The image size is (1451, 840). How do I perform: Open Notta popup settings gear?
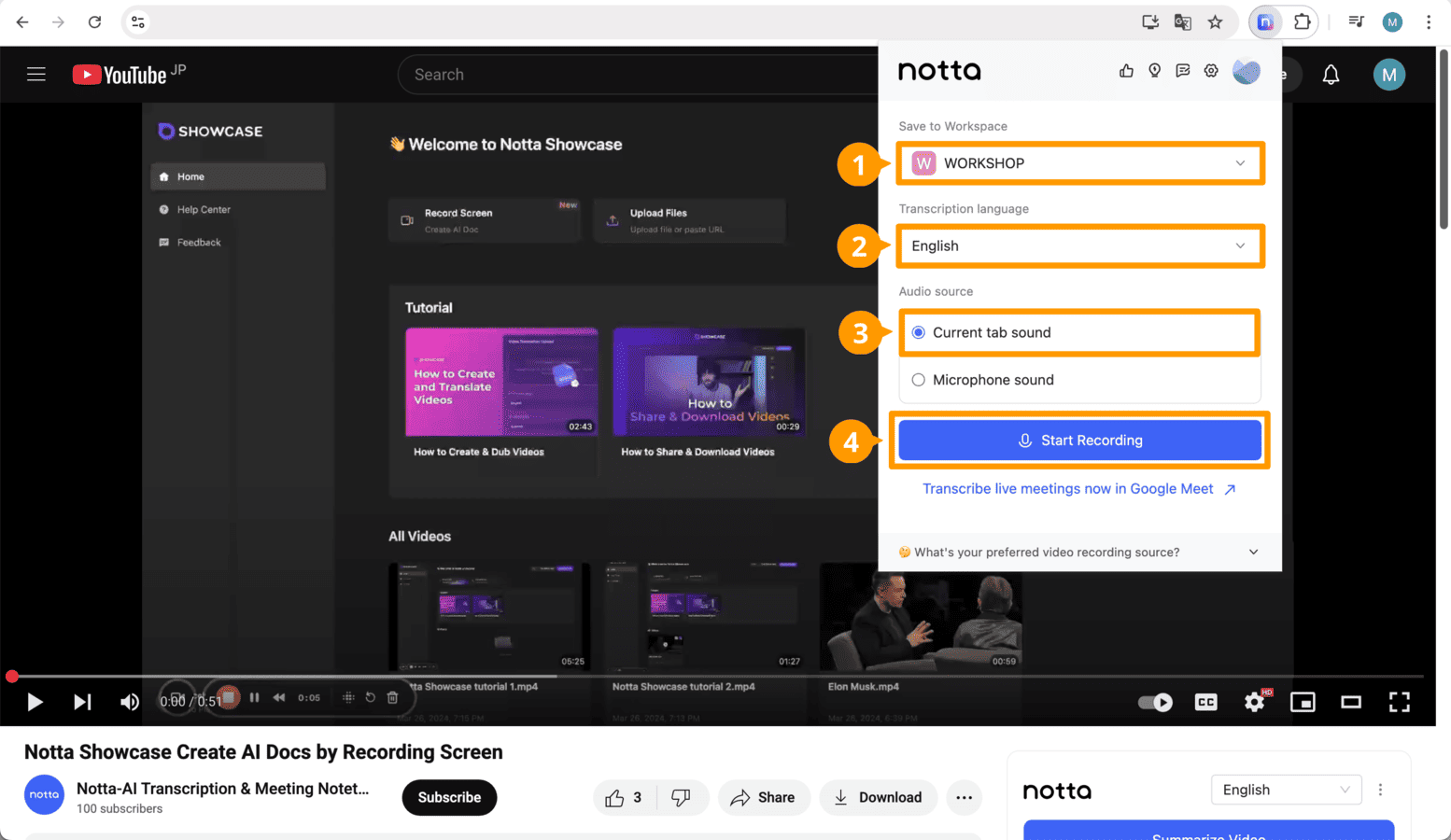1211,71
